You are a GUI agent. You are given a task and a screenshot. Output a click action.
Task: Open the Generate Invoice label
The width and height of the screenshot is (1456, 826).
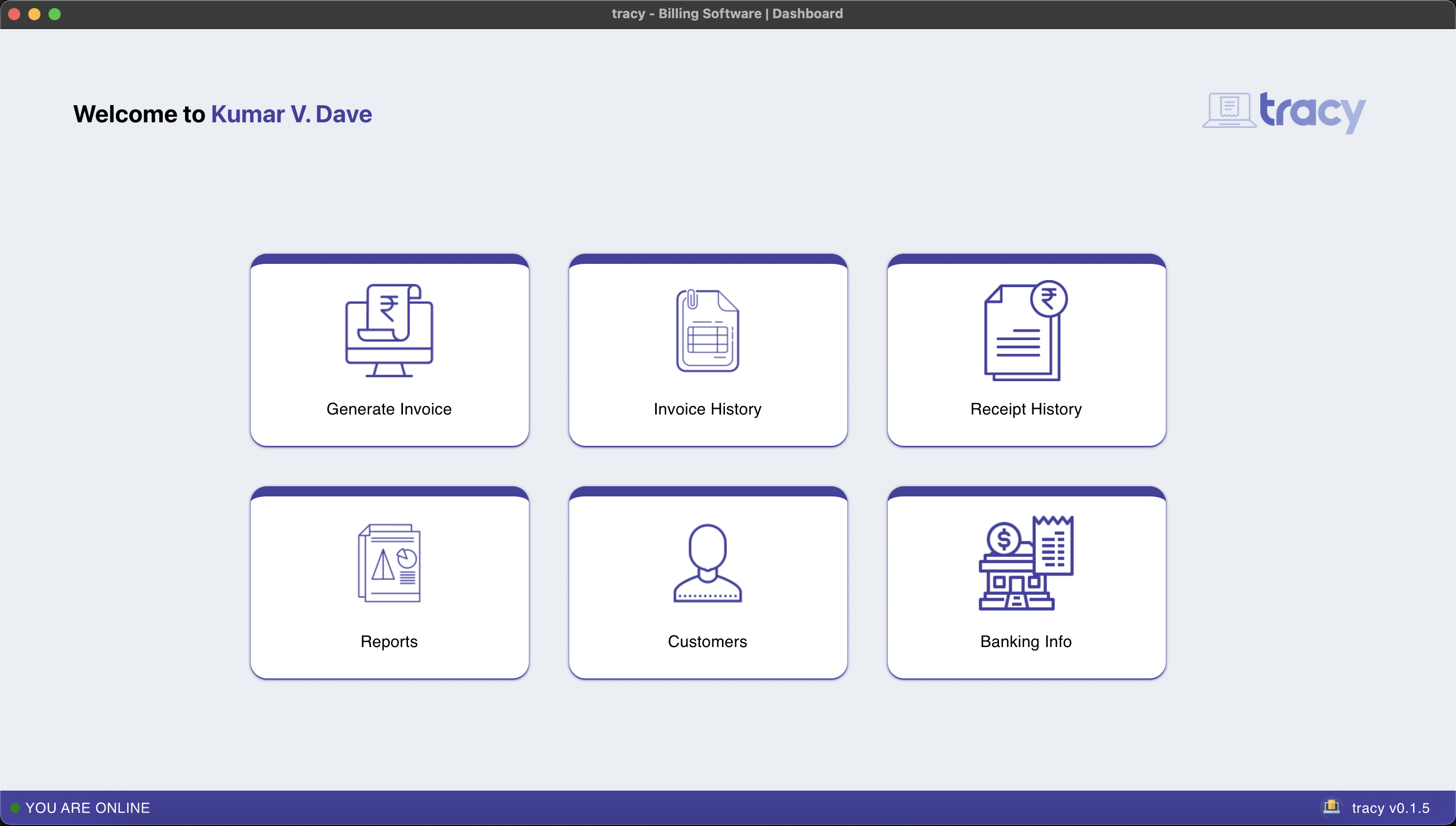tap(389, 409)
